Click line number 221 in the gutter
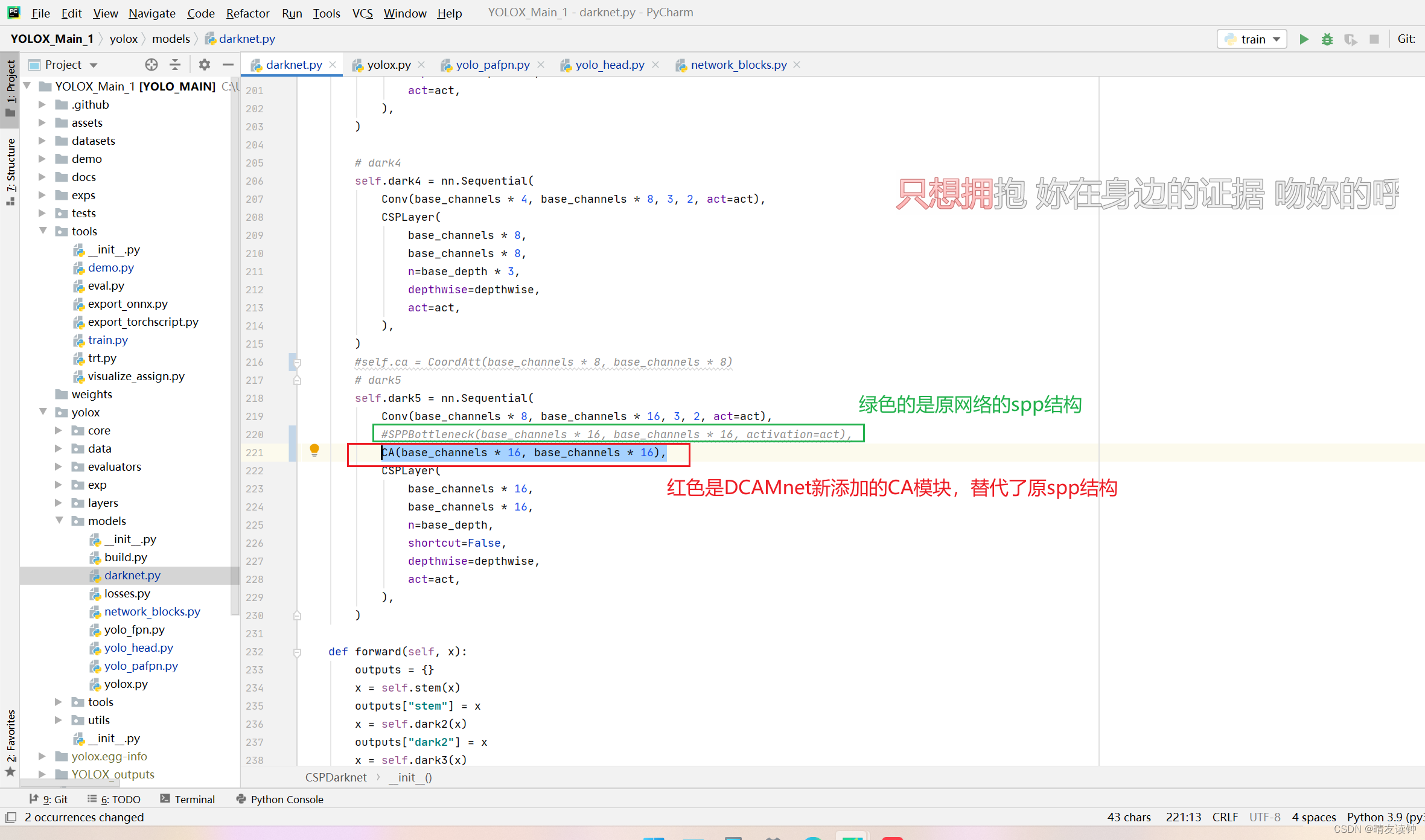 (x=254, y=453)
